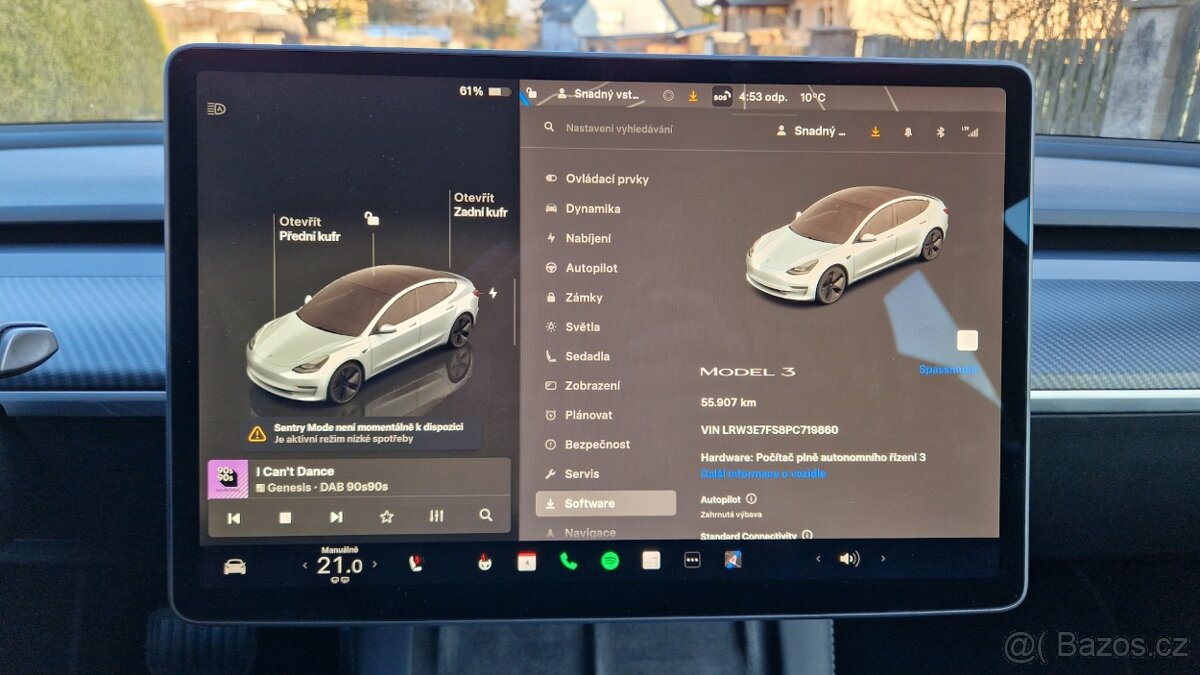Tap the notifications bell icon
The height and width of the screenshot is (675, 1200).
click(907, 131)
